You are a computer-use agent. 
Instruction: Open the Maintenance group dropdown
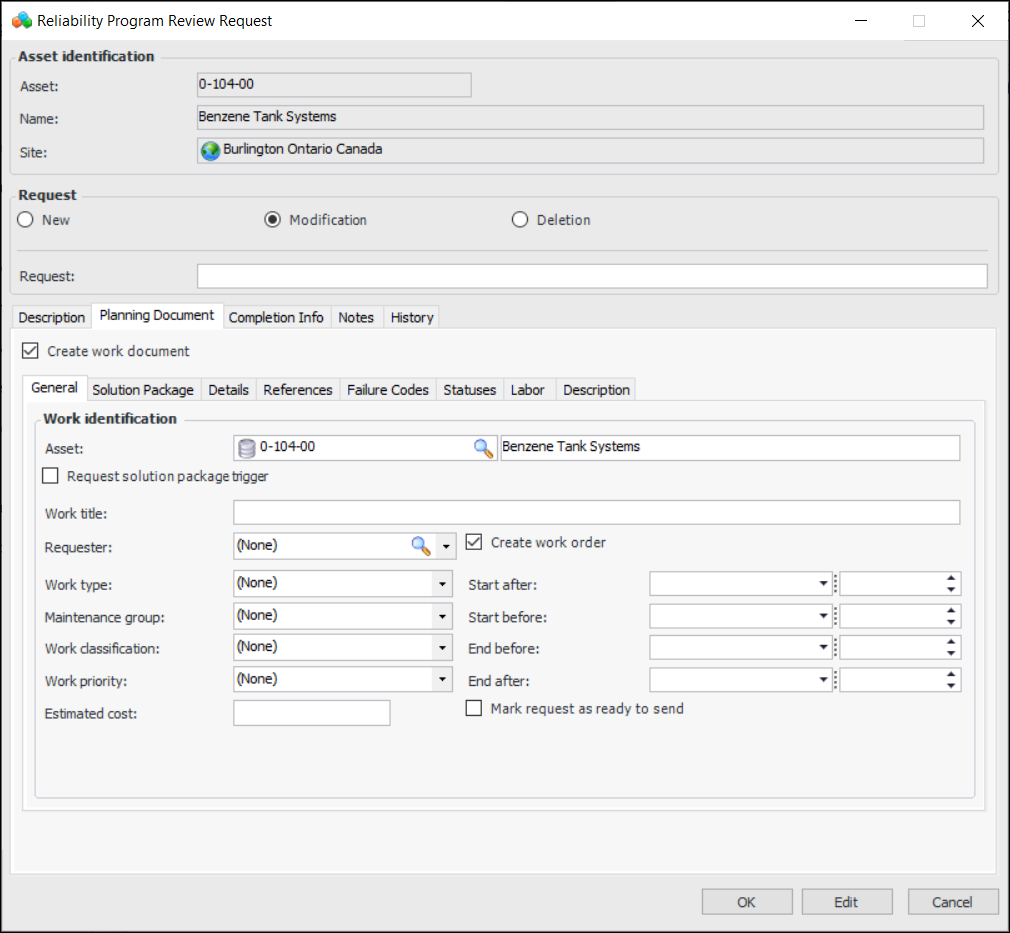click(442, 617)
